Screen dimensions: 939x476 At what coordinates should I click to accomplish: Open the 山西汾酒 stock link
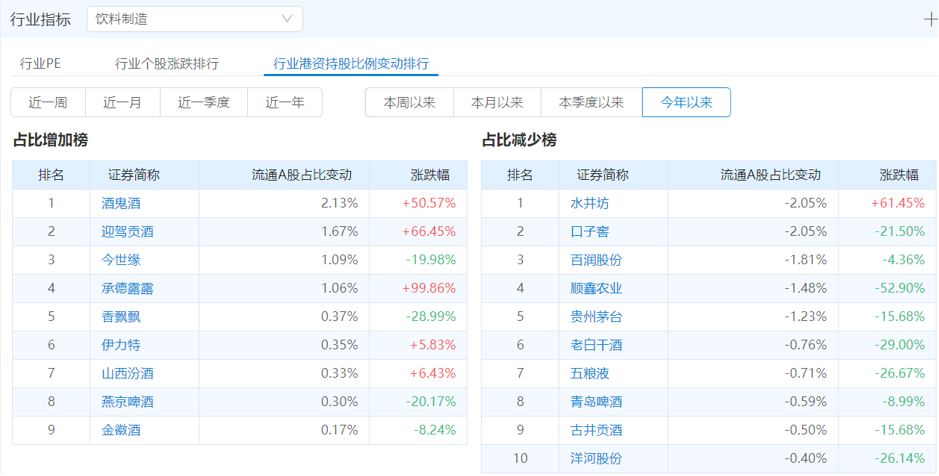coord(128,374)
